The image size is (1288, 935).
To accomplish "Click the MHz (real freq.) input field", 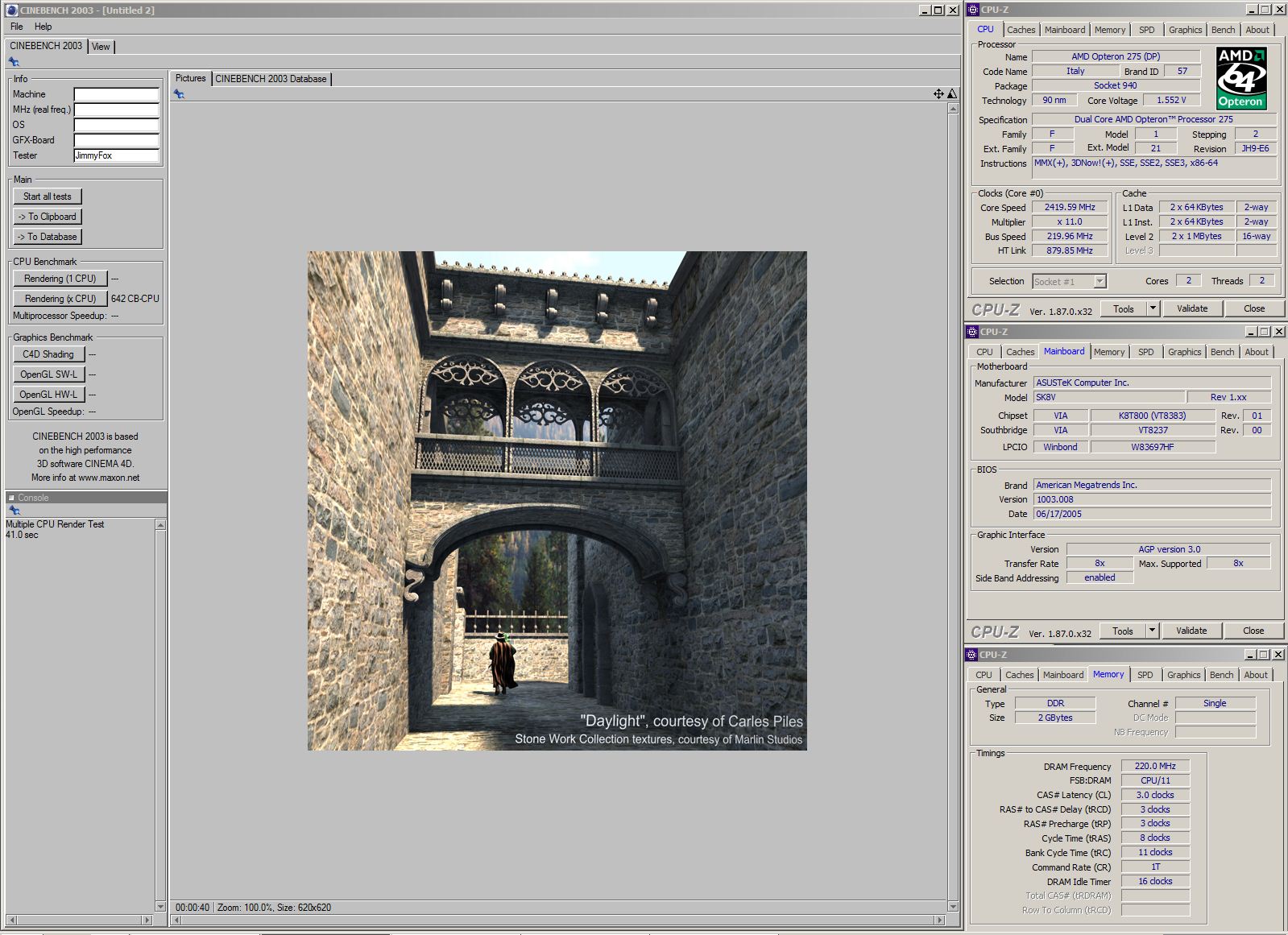I will (117, 110).
